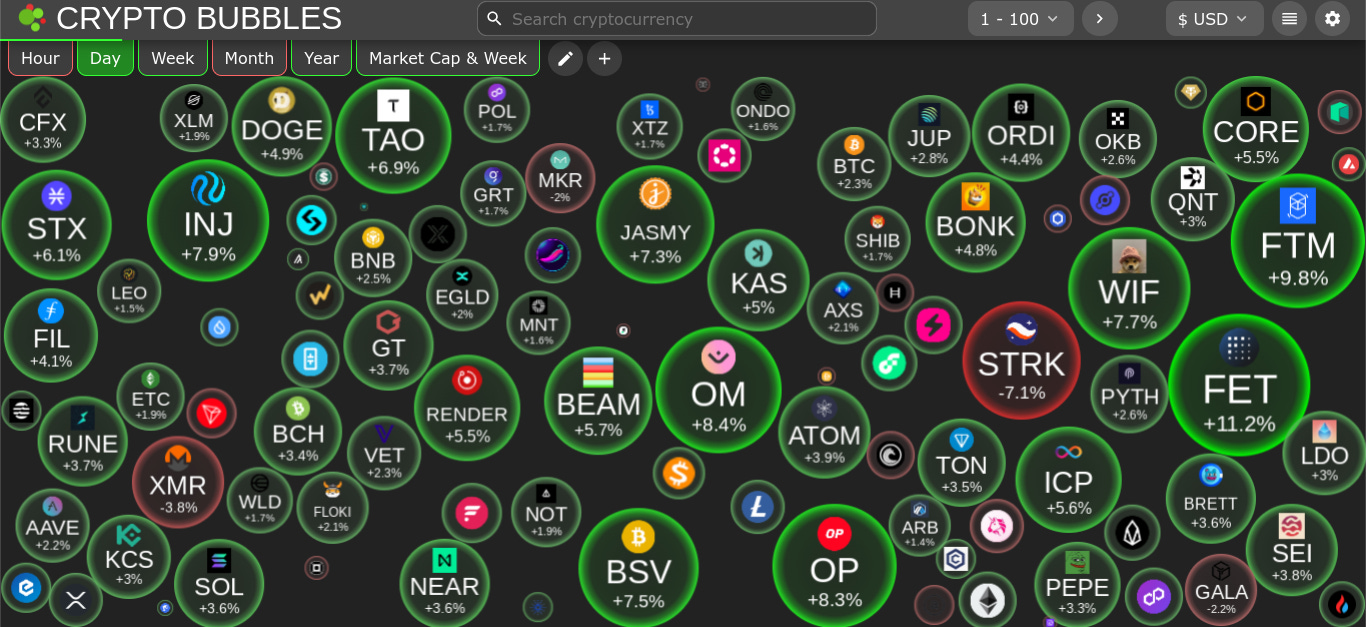Click the QNT bubble

(1192, 199)
